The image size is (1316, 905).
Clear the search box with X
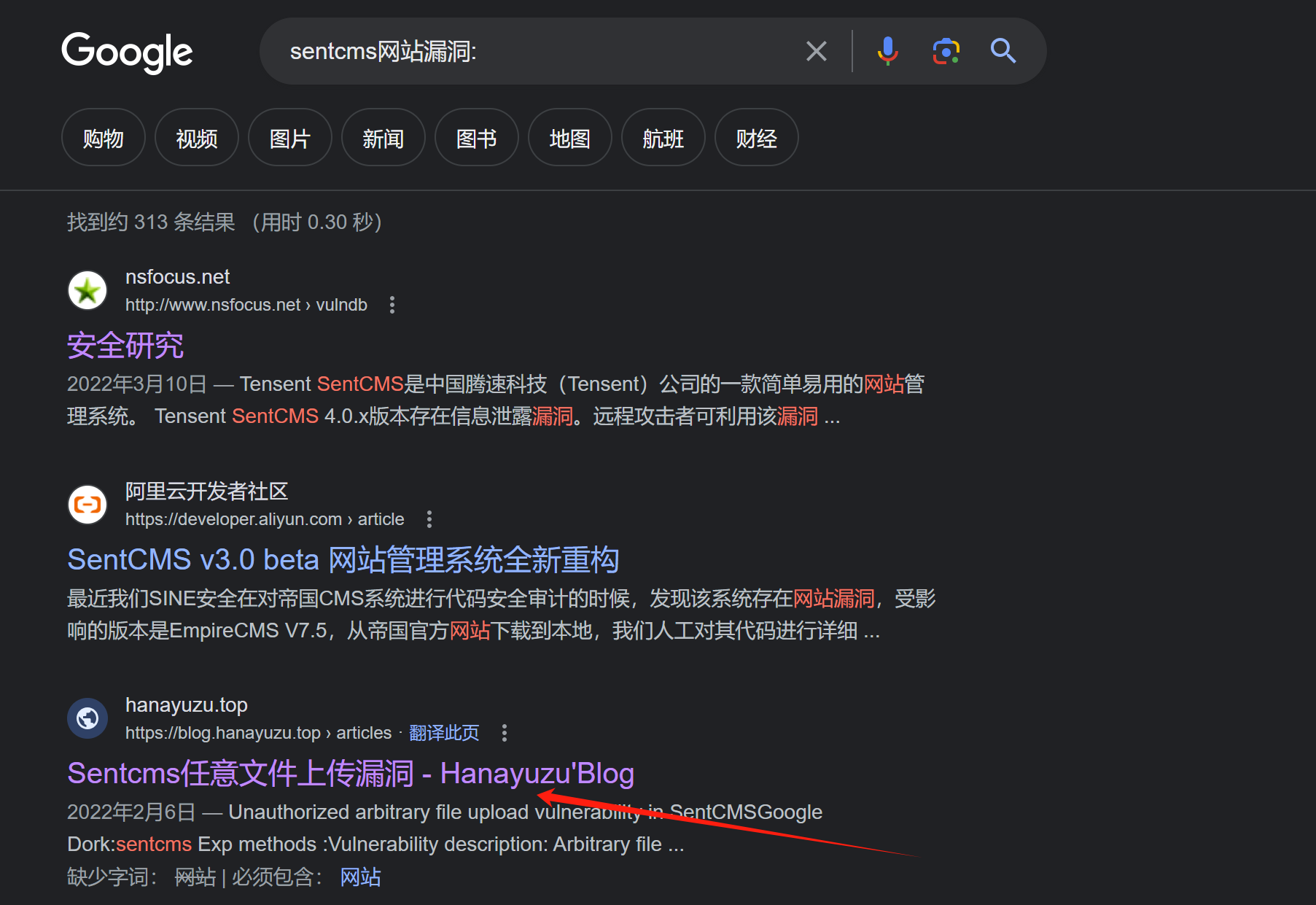(x=817, y=51)
